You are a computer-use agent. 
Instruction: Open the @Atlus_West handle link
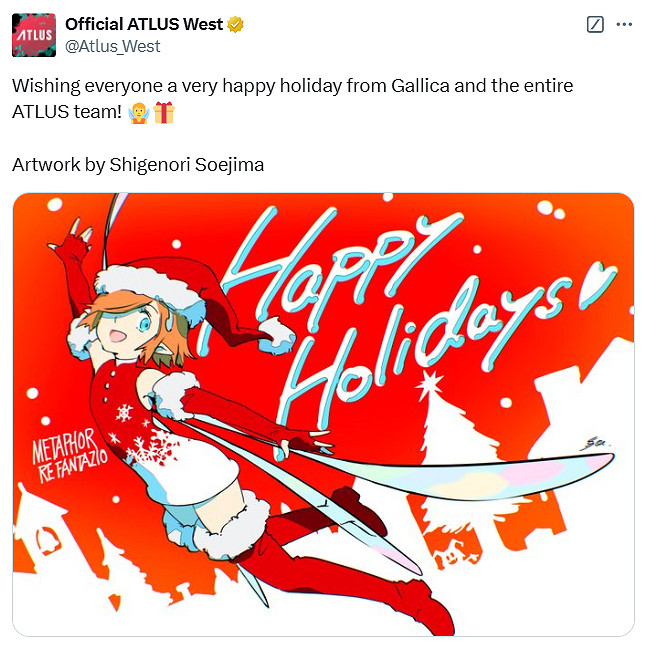(x=112, y=46)
